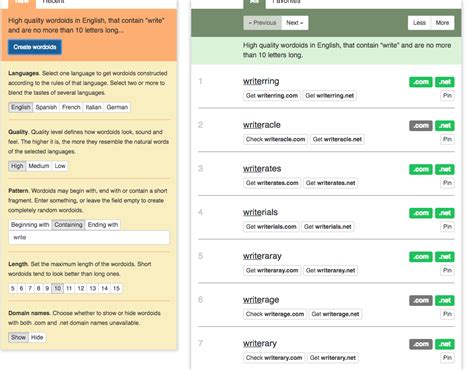Pin the writeracle wordoid
The width and height of the screenshot is (474, 370).
point(447,139)
